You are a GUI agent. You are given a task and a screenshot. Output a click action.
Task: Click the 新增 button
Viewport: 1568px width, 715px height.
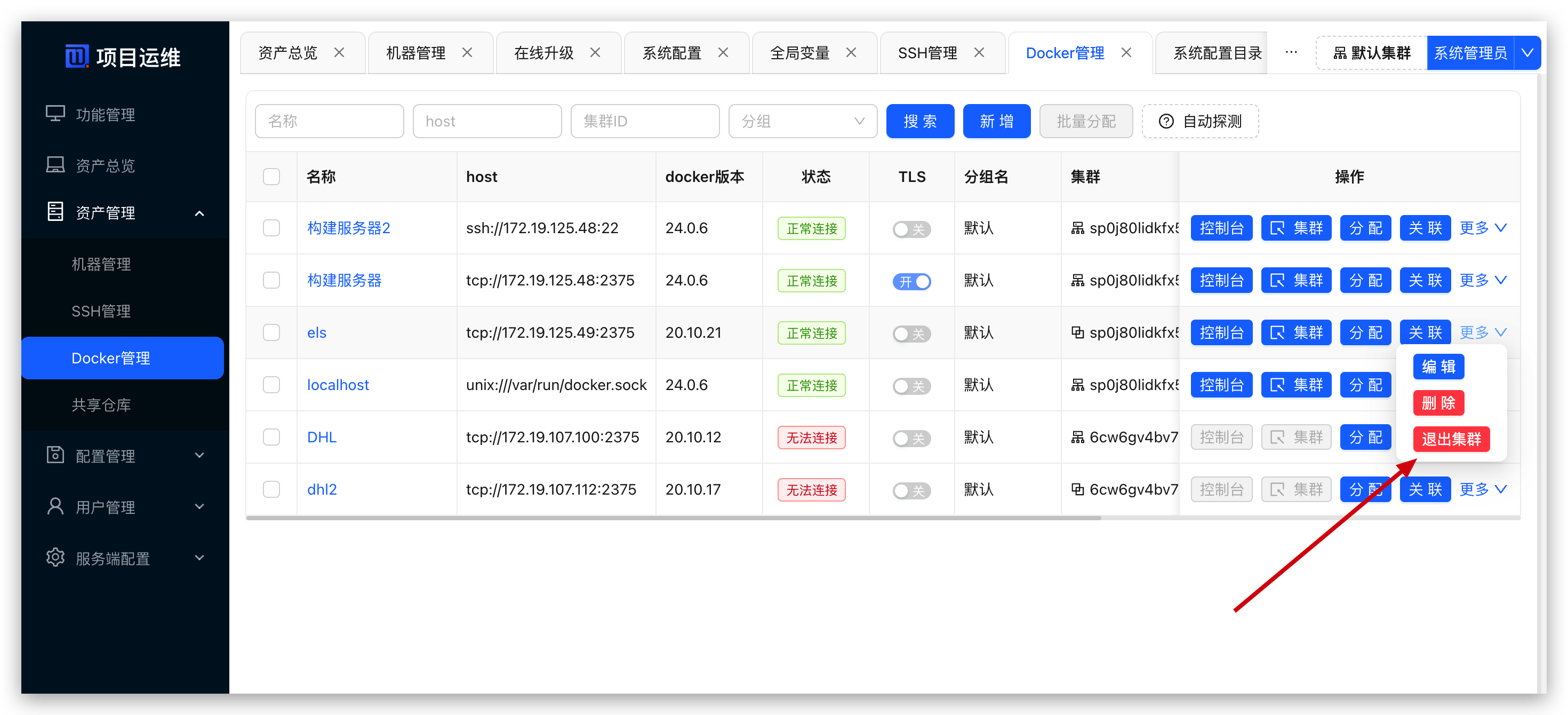click(996, 121)
